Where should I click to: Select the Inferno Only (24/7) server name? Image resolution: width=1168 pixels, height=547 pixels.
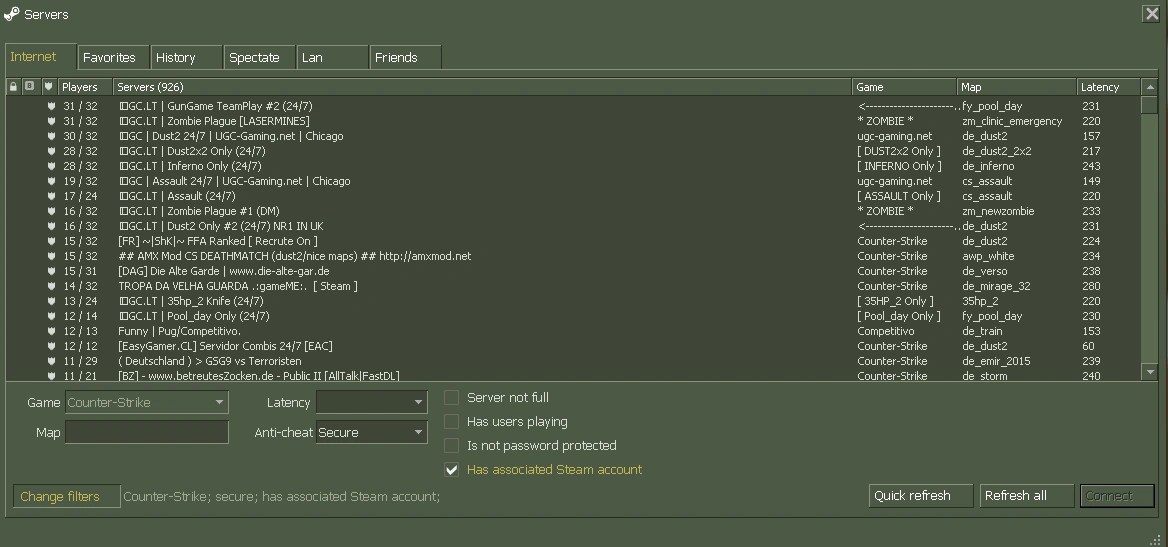(190, 165)
